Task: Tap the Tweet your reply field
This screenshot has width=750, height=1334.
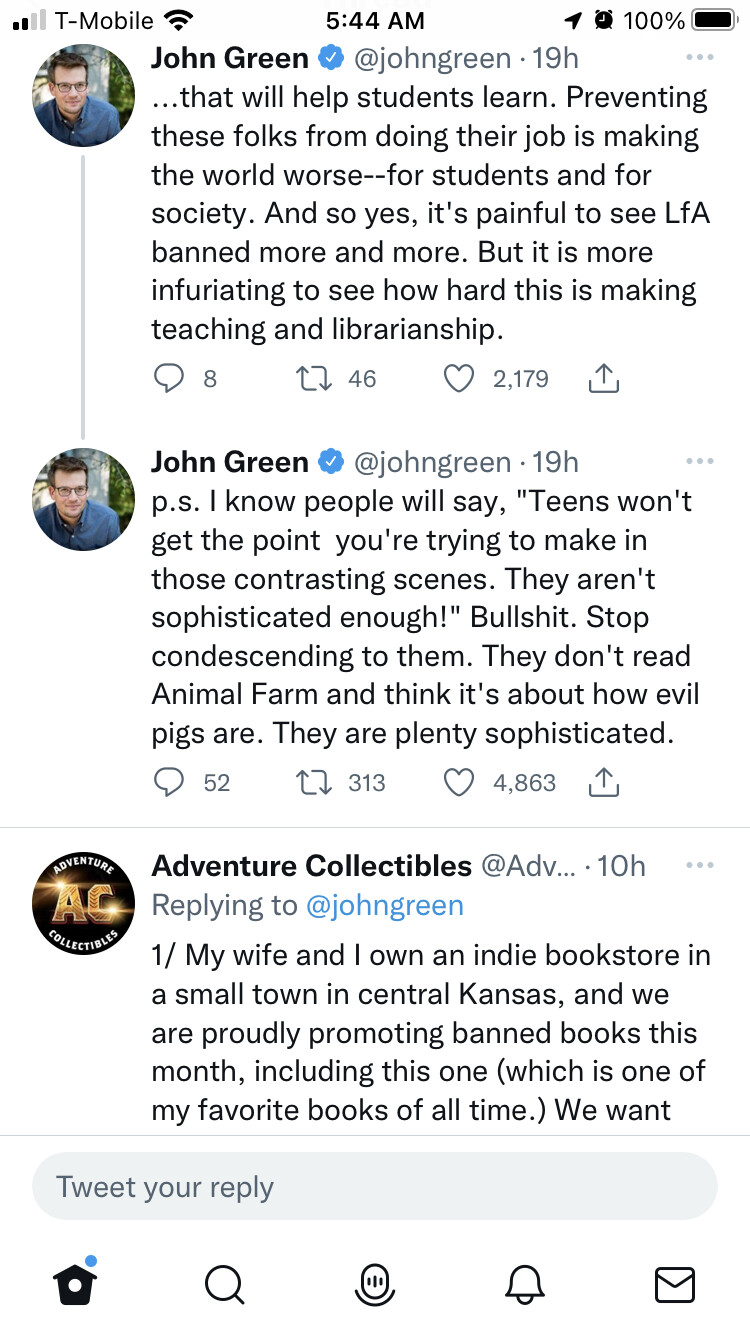Action: pyautogui.click(x=375, y=1187)
